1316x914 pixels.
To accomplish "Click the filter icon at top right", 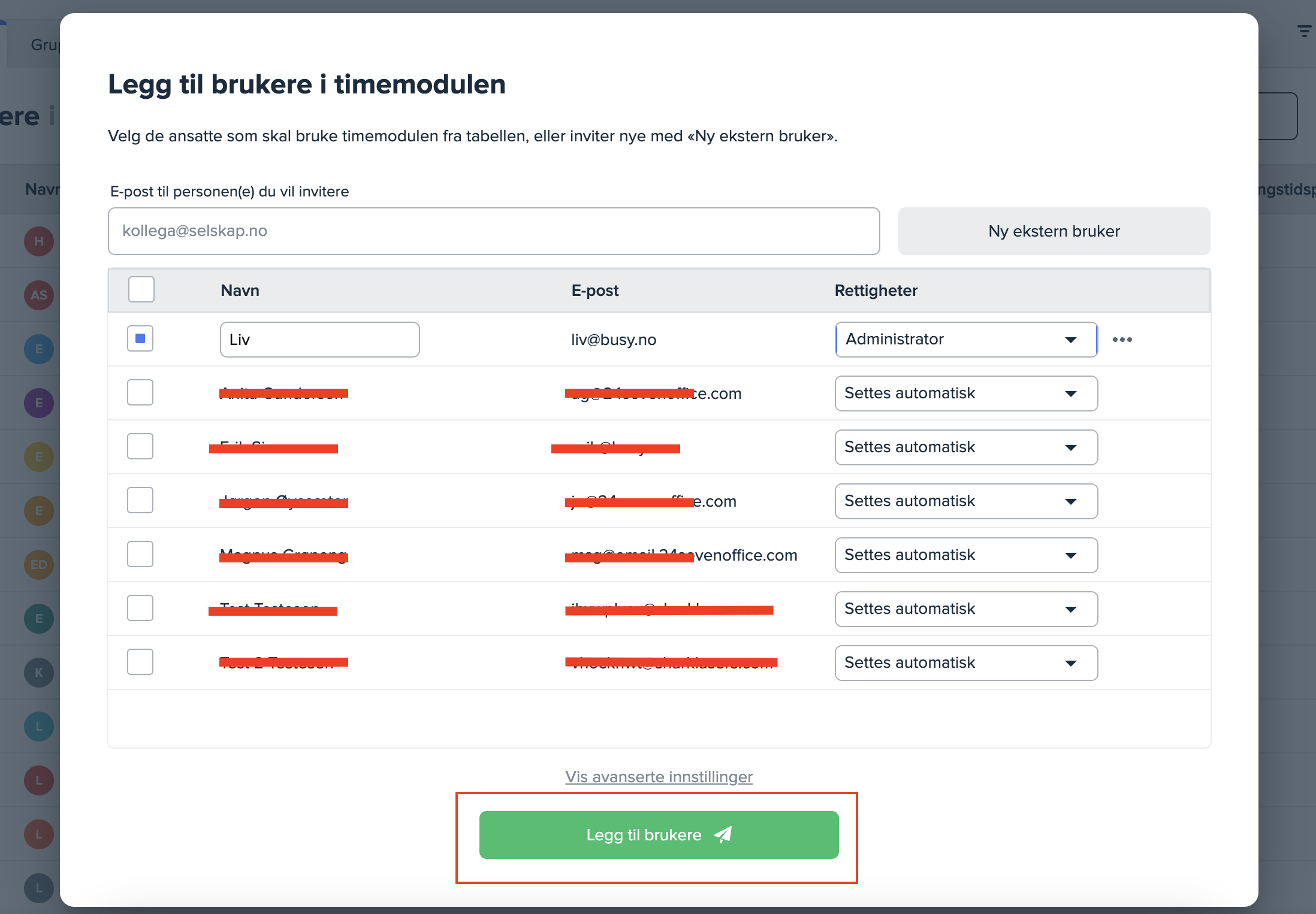I will (x=1303, y=31).
